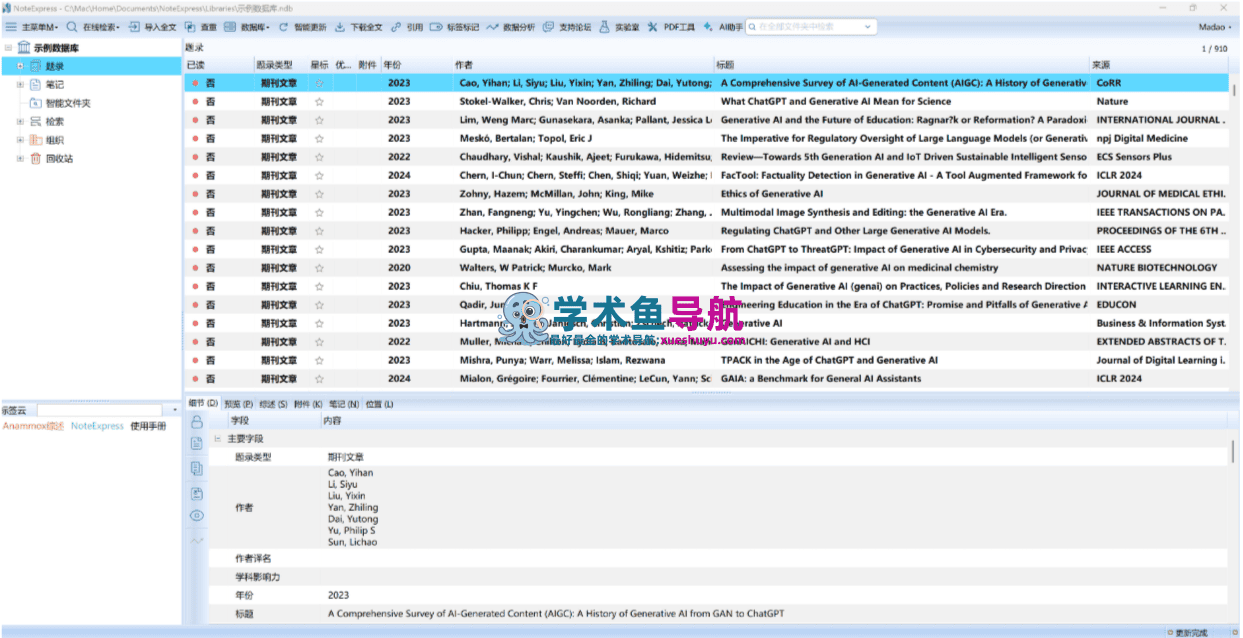This screenshot has height=638, width=1243.
Task: Click the eye icon in detail sidebar
Action: tap(196, 516)
